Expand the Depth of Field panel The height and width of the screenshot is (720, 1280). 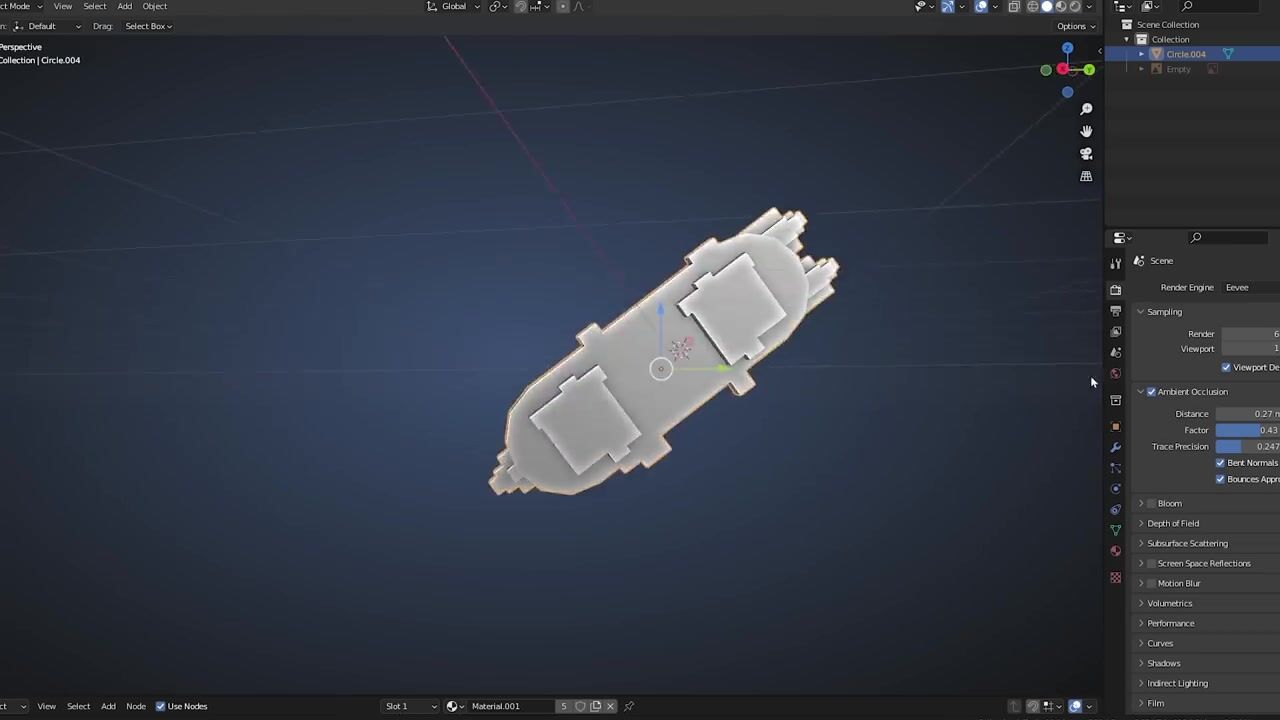click(x=1172, y=523)
